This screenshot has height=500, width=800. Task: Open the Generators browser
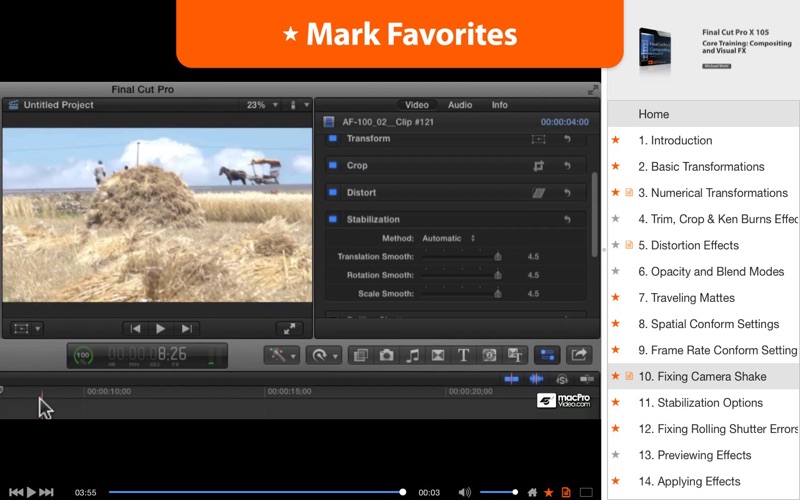pos(489,355)
